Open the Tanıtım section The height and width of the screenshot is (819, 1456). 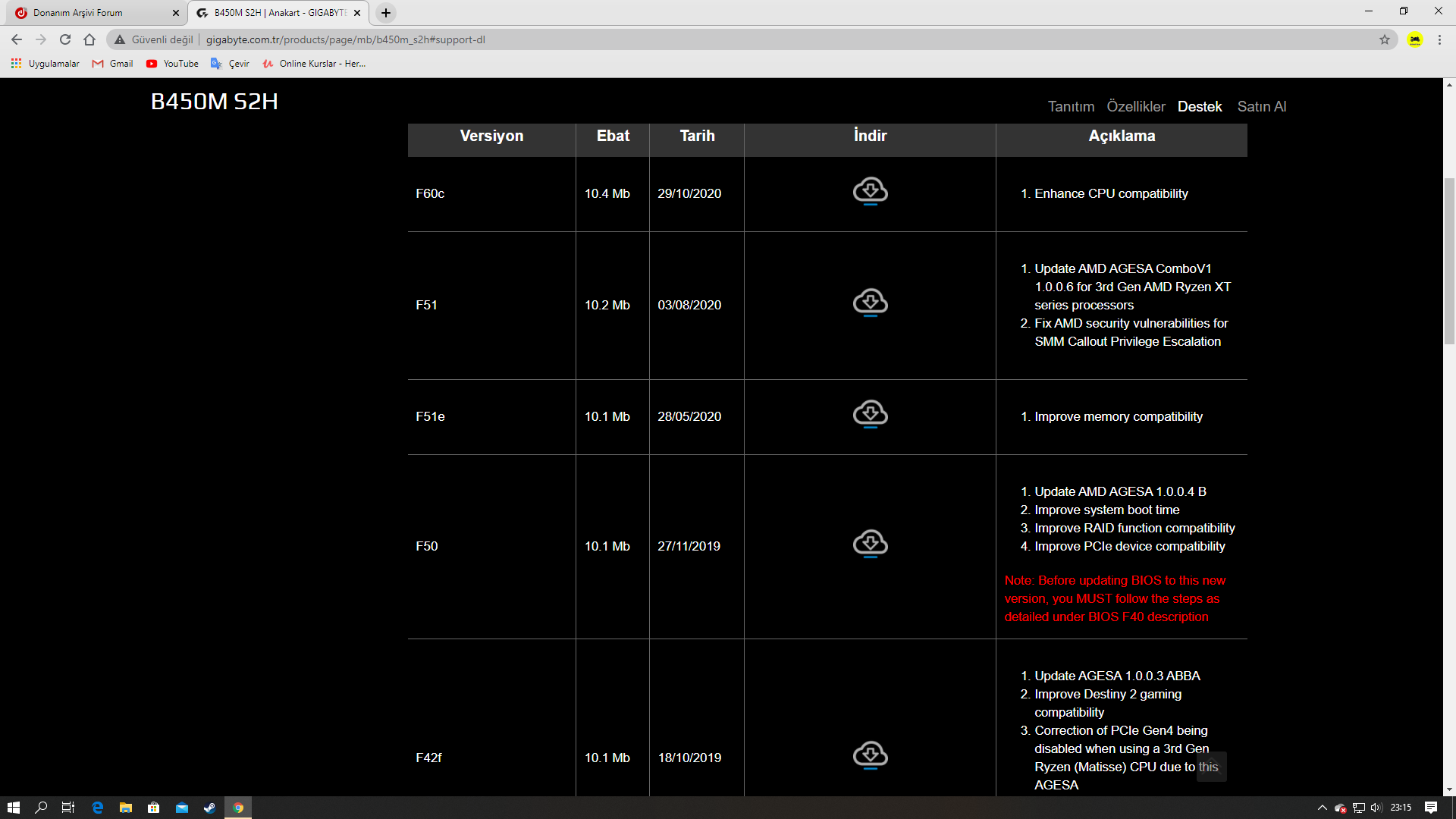(1071, 107)
